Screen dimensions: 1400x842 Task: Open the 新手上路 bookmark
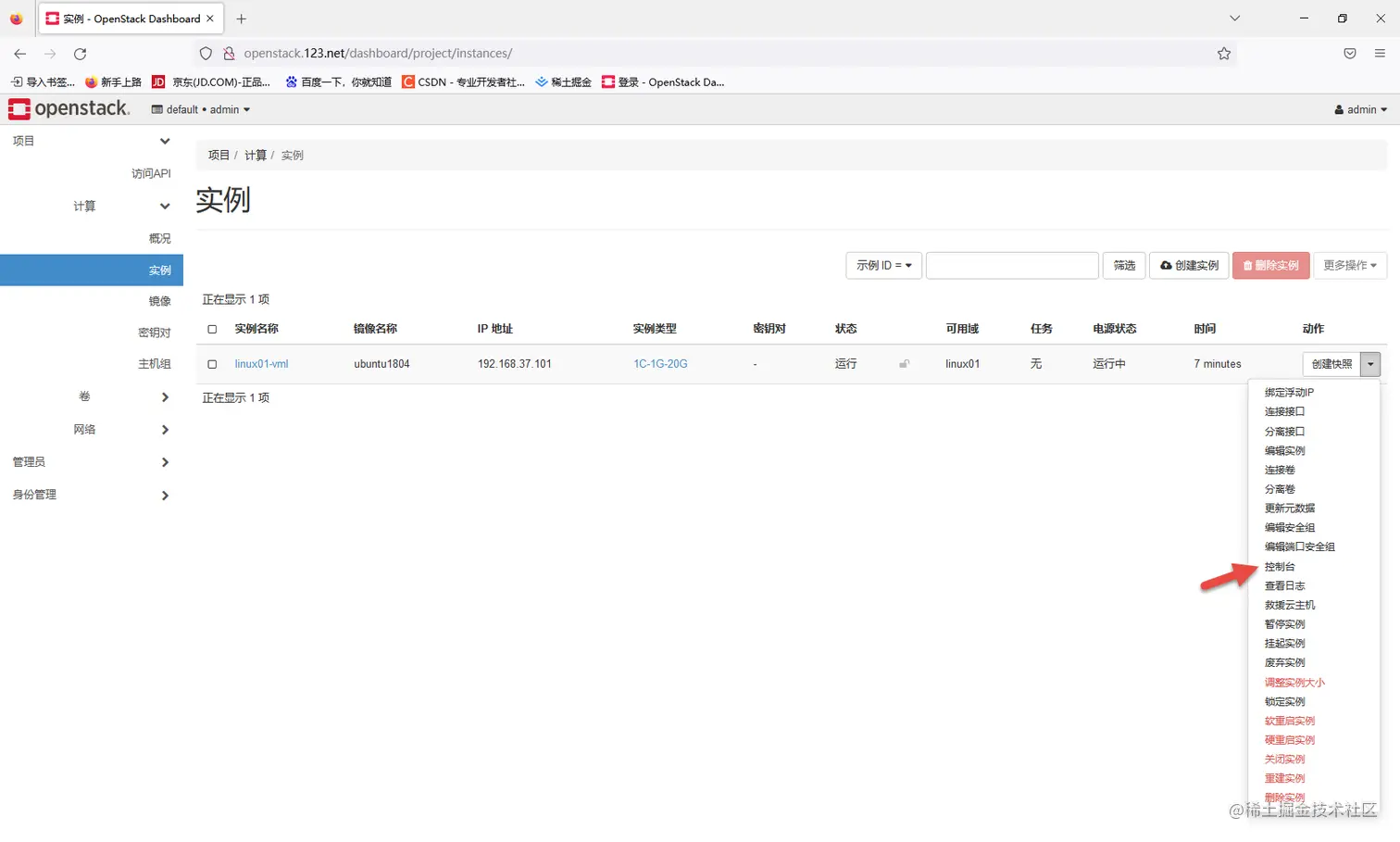click(x=113, y=82)
